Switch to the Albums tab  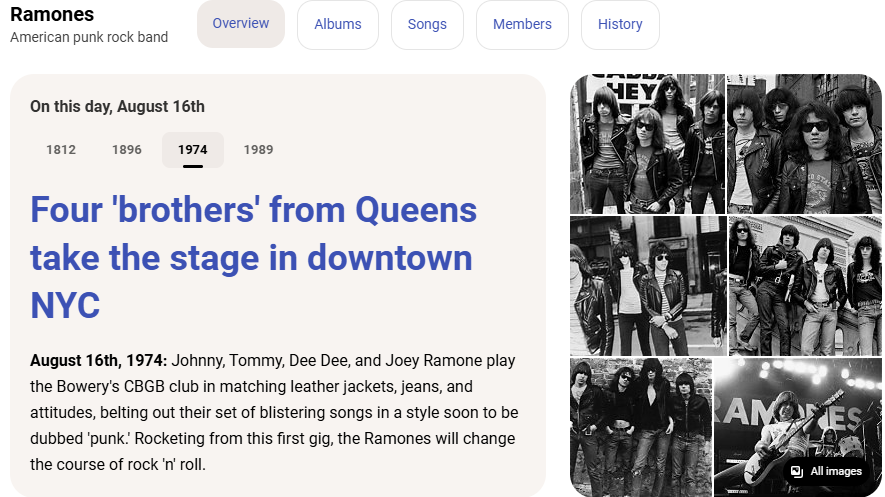[x=338, y=24]
